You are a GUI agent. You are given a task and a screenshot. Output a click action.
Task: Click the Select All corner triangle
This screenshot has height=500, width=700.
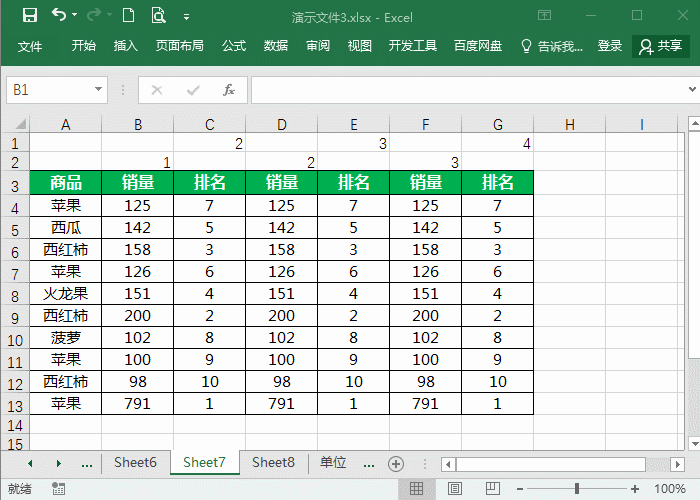(x=20, y=124)
